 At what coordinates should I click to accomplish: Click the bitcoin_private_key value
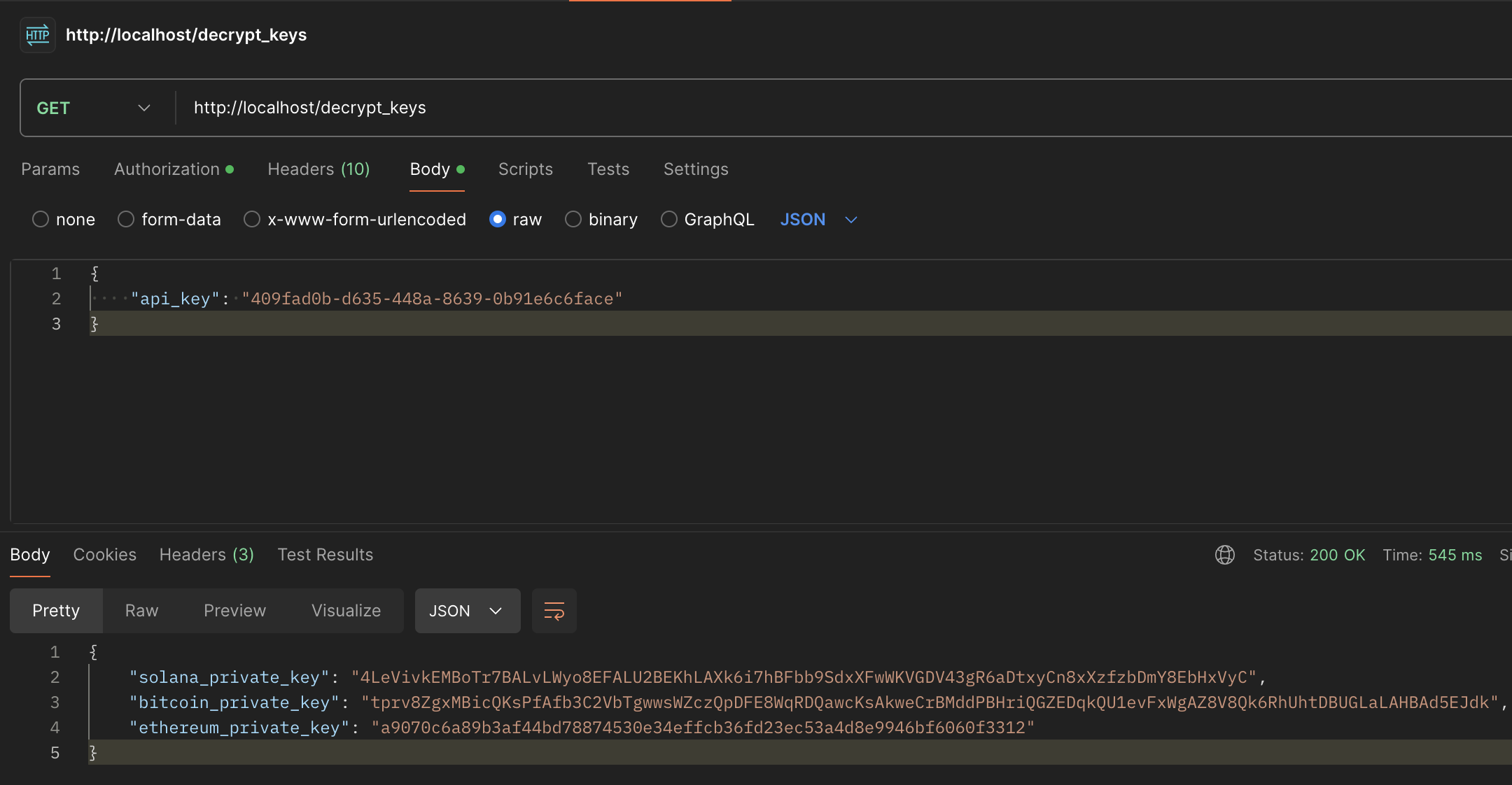pyautogui.click(x=930, y=702)
